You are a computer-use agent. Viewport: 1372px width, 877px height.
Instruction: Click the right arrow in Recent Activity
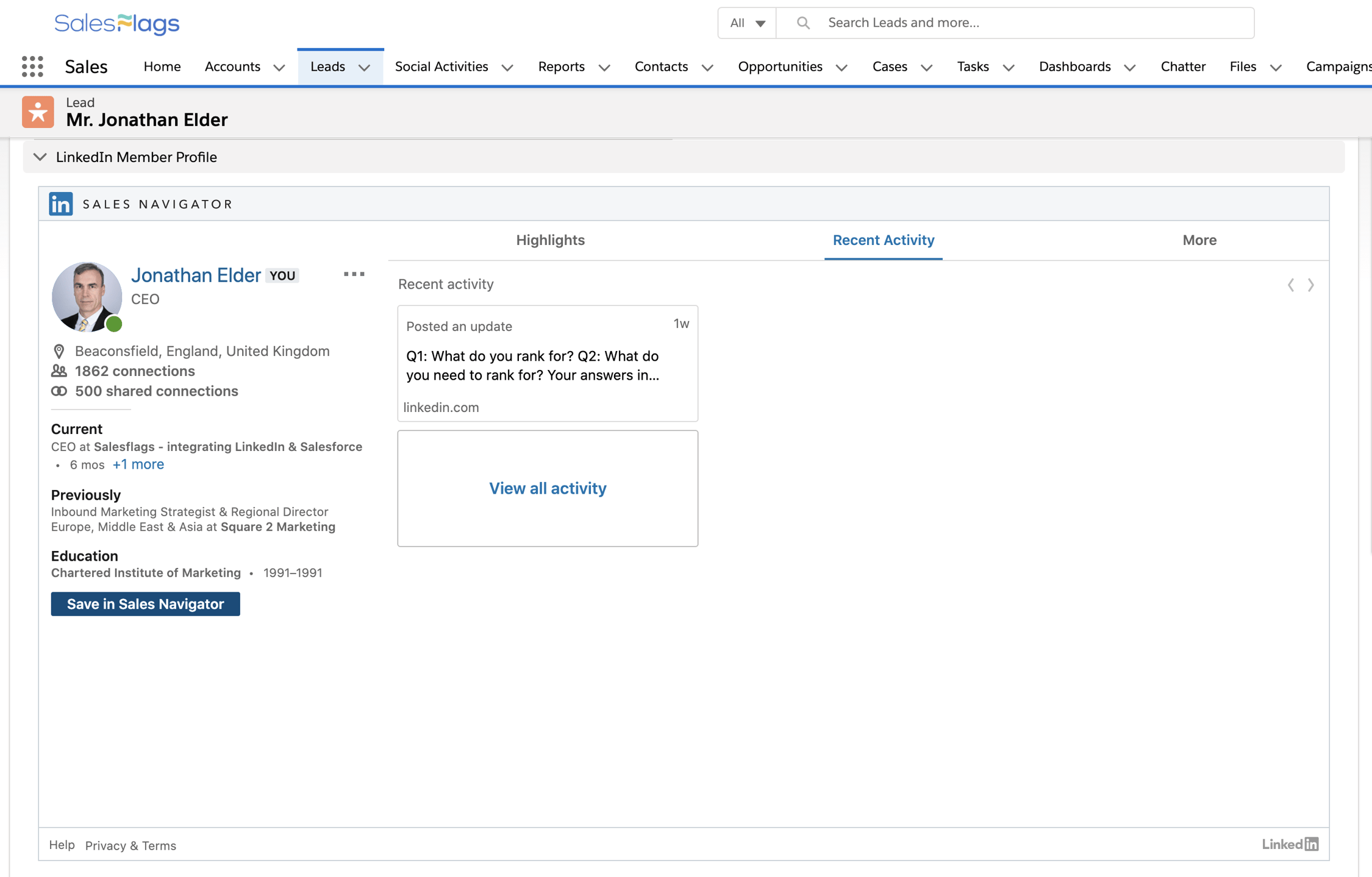tap(1310, 284)
